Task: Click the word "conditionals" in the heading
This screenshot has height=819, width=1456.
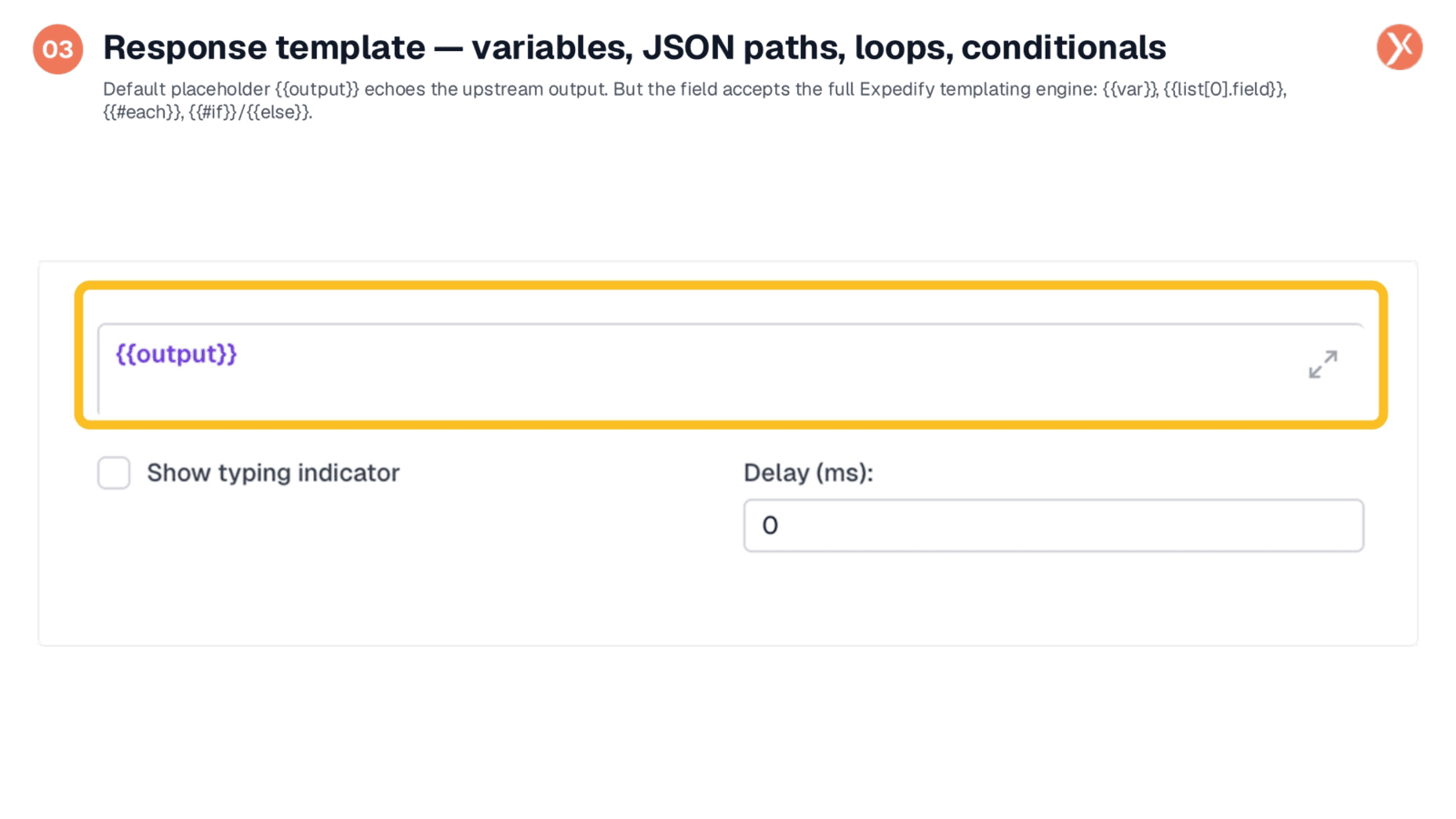Action: point(1063,47)
